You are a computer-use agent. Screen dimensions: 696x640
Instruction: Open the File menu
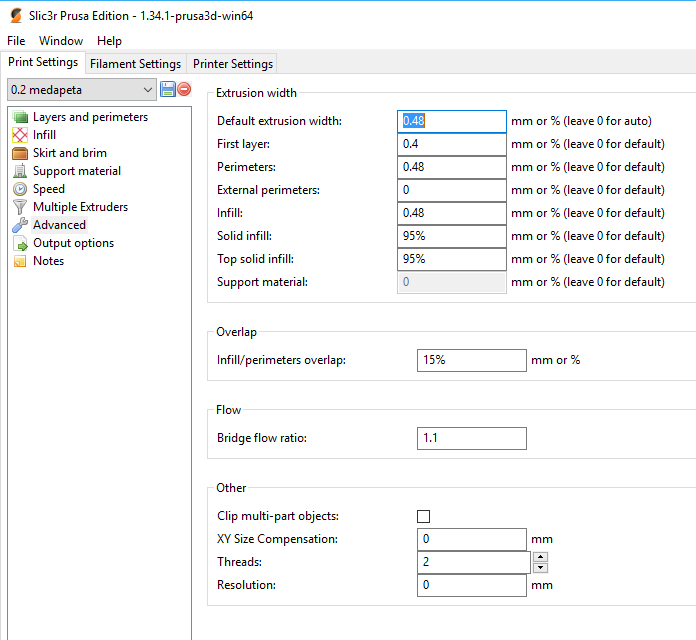tap(16, 41)
